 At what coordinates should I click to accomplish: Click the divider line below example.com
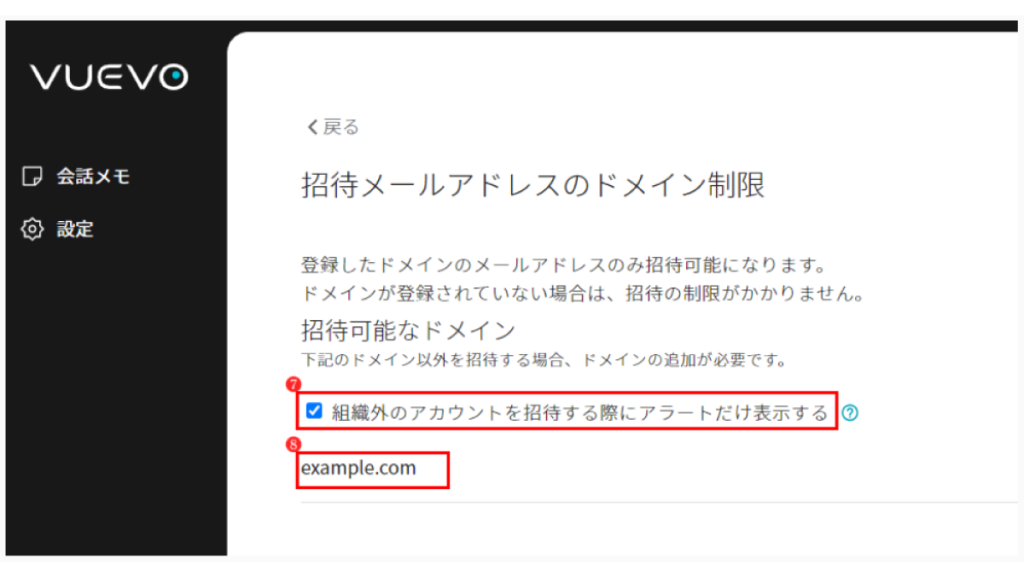[658, 503]
